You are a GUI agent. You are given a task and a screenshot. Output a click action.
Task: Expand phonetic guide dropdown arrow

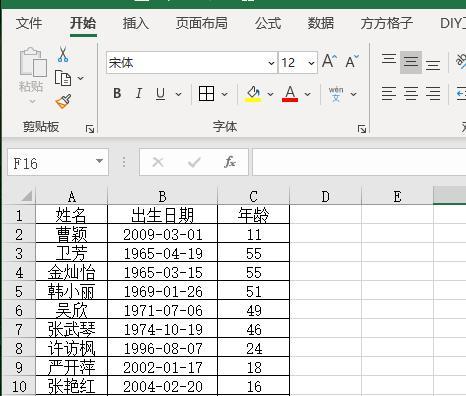pyautogui.click(x=353, y=94)
